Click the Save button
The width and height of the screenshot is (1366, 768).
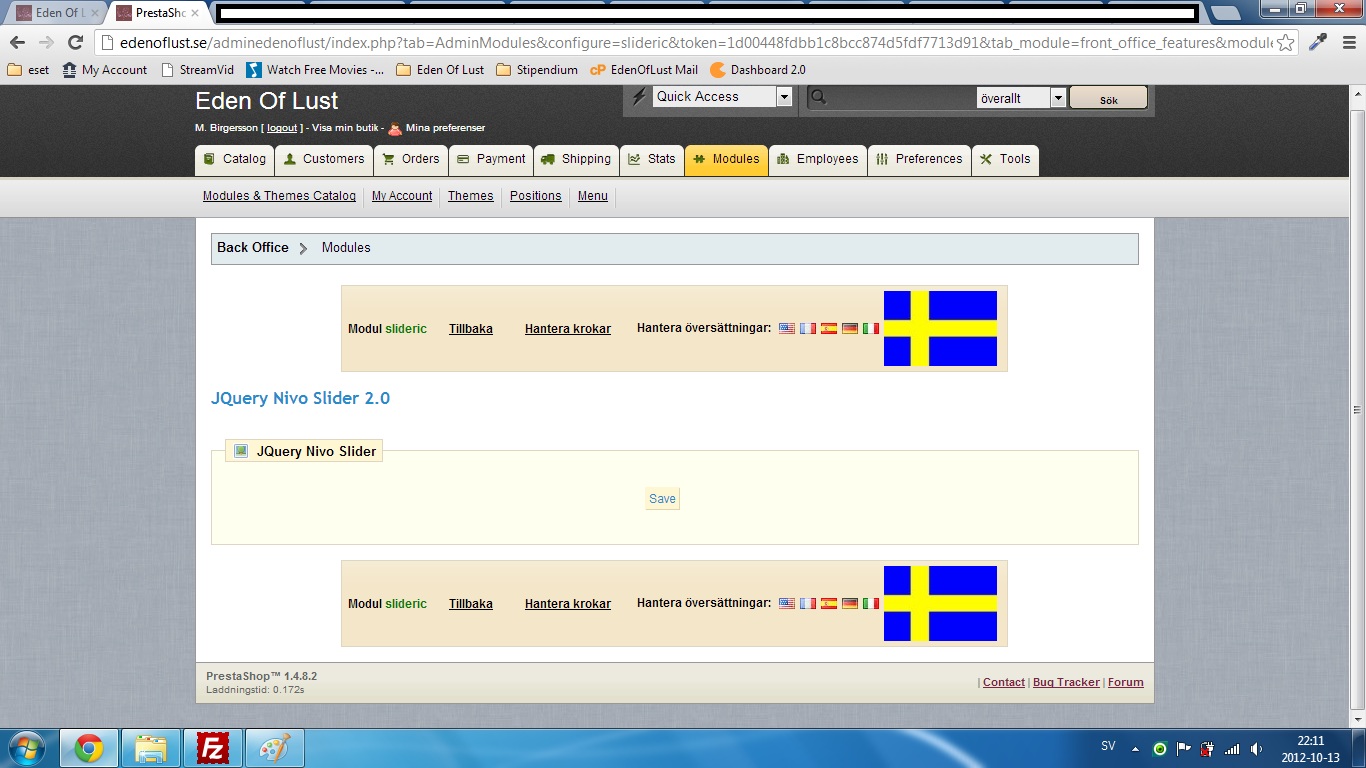(662, 499)
